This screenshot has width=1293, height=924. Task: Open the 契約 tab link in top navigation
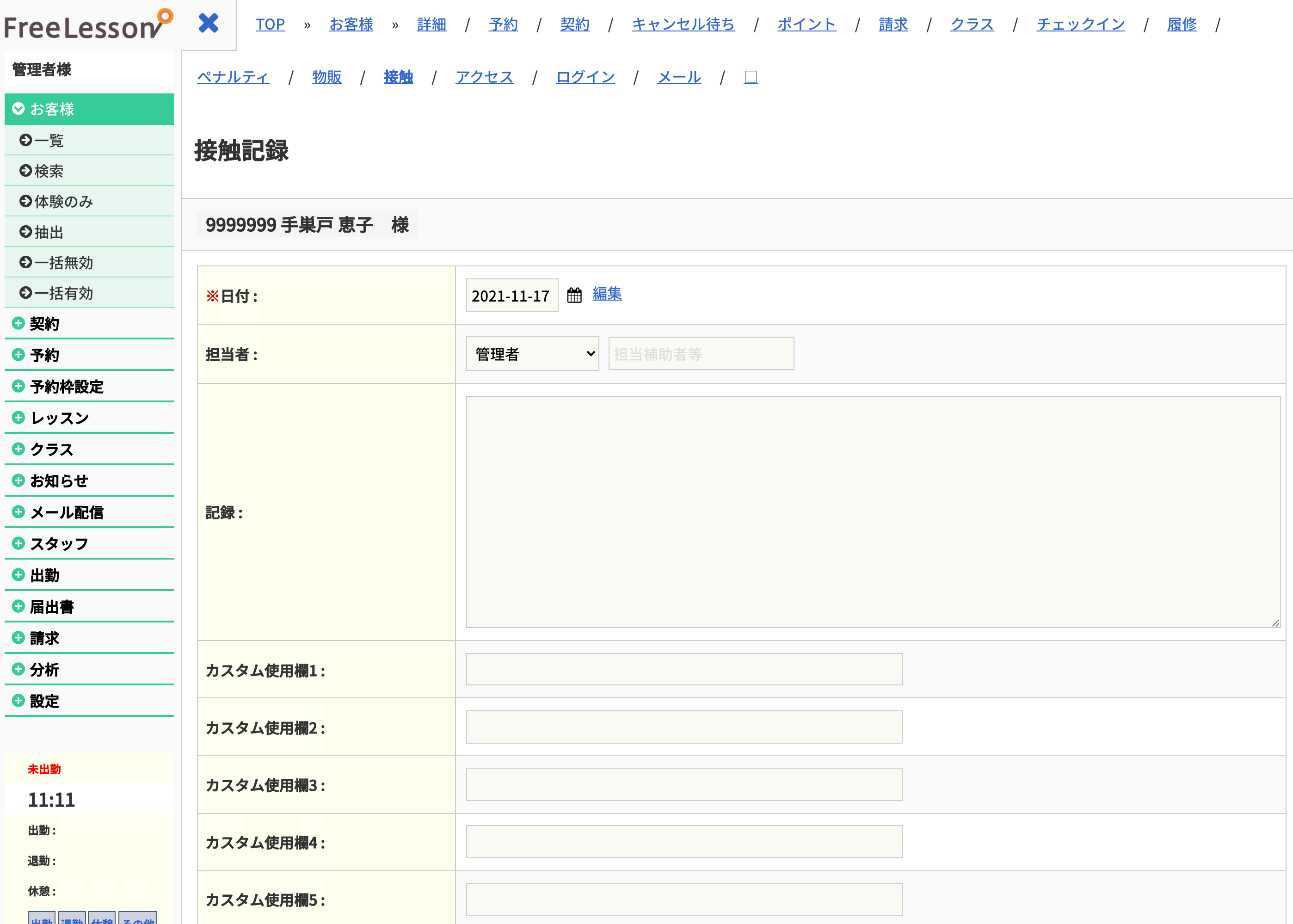click(575, 25)
